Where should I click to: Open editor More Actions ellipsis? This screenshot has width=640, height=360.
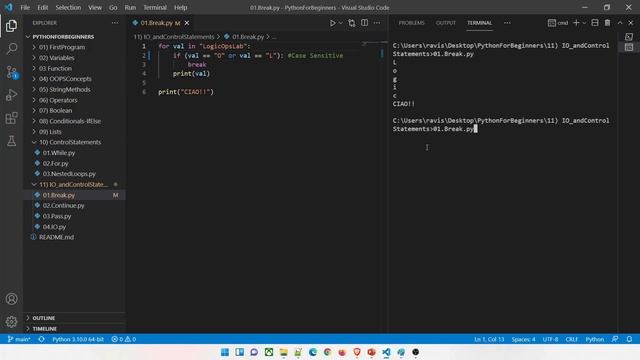tap(377, 23)
